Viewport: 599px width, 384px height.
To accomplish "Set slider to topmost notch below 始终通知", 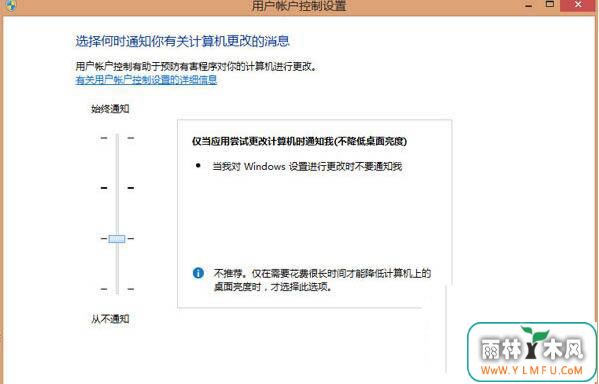I will [117, 138].
